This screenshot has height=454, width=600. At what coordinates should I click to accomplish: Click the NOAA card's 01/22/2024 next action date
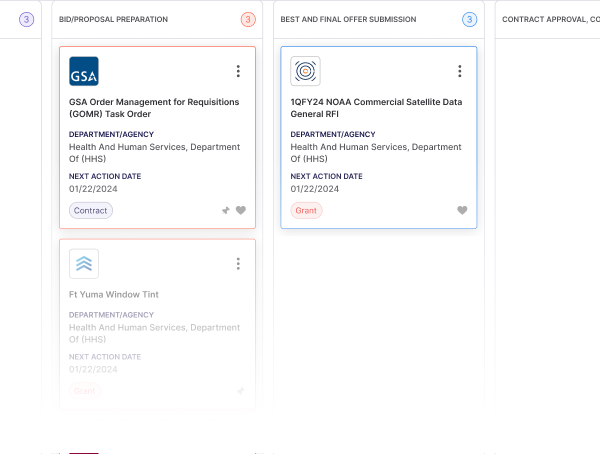315,189
